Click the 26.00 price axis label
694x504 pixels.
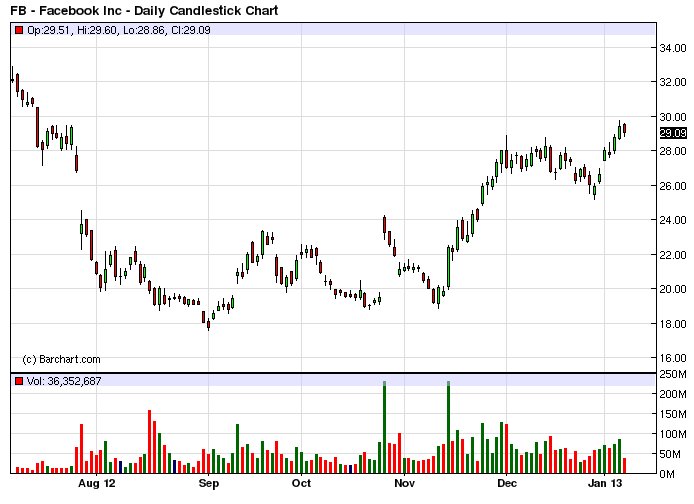pos(673,186)
